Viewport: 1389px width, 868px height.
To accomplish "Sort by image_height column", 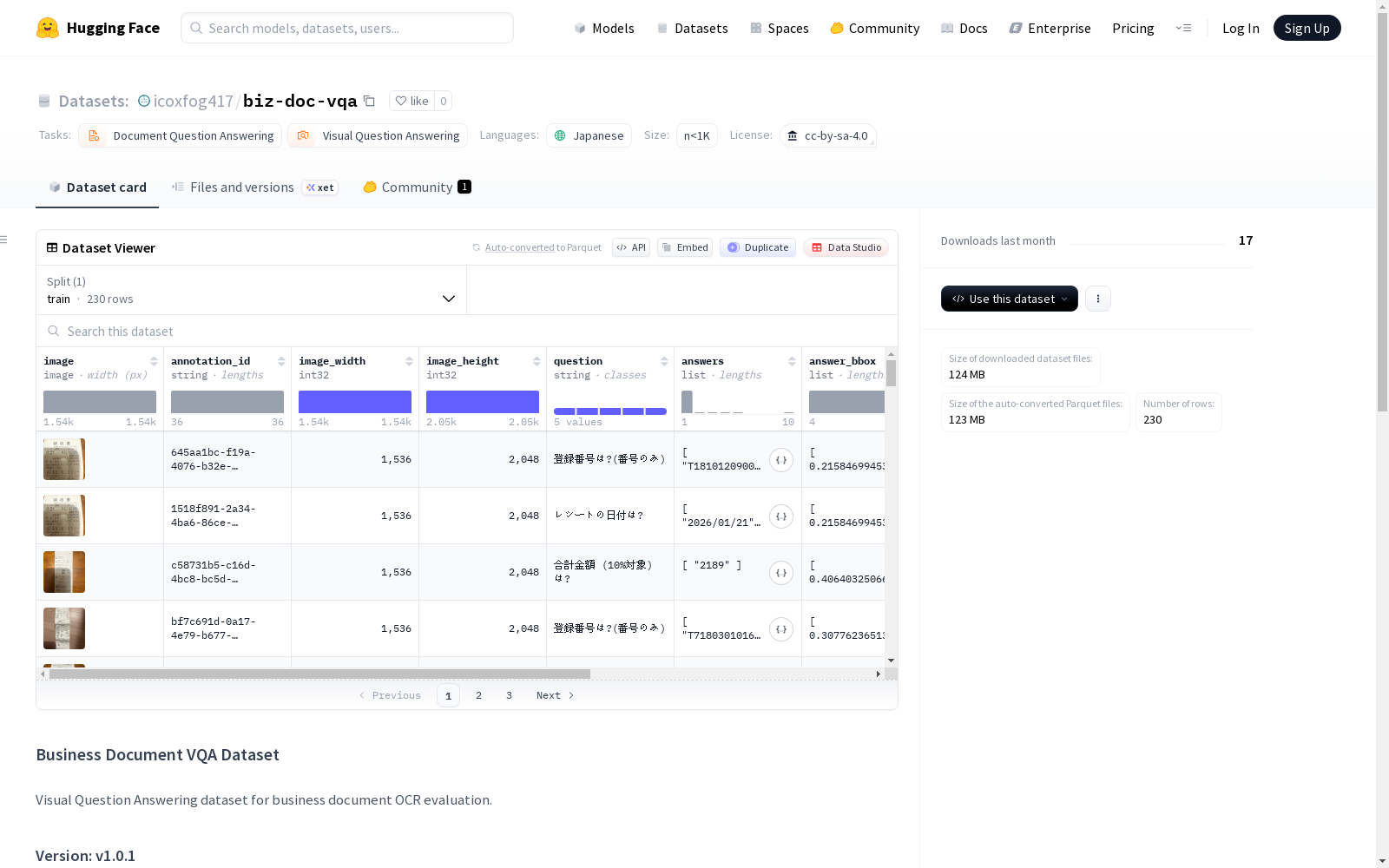I will point(537,361).
